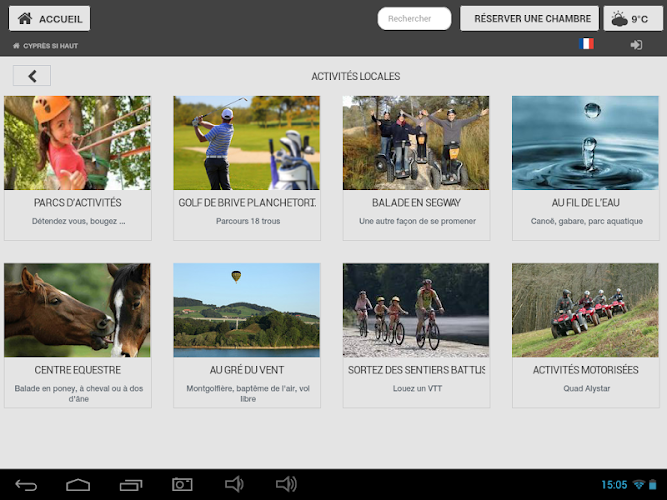Click the login arrow icon
This screenshot has height=500, width=667.
click(x=636, y=45)
